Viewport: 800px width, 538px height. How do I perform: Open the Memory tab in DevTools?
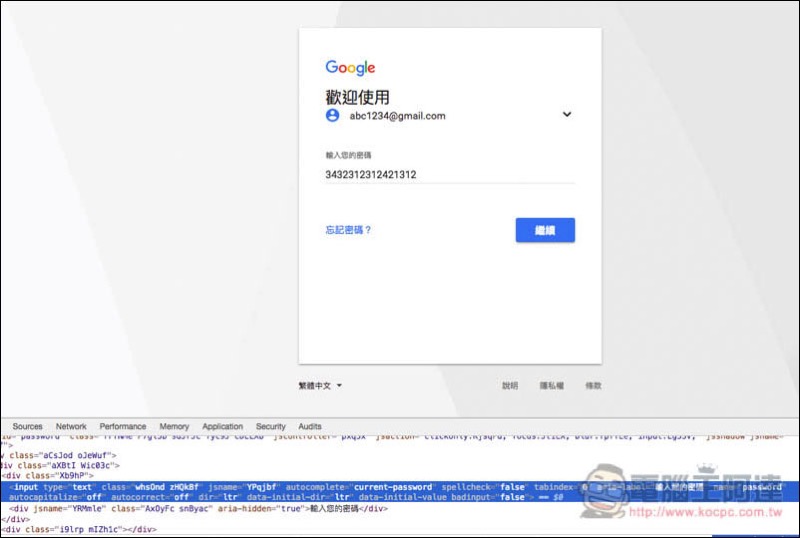[174, 426]
